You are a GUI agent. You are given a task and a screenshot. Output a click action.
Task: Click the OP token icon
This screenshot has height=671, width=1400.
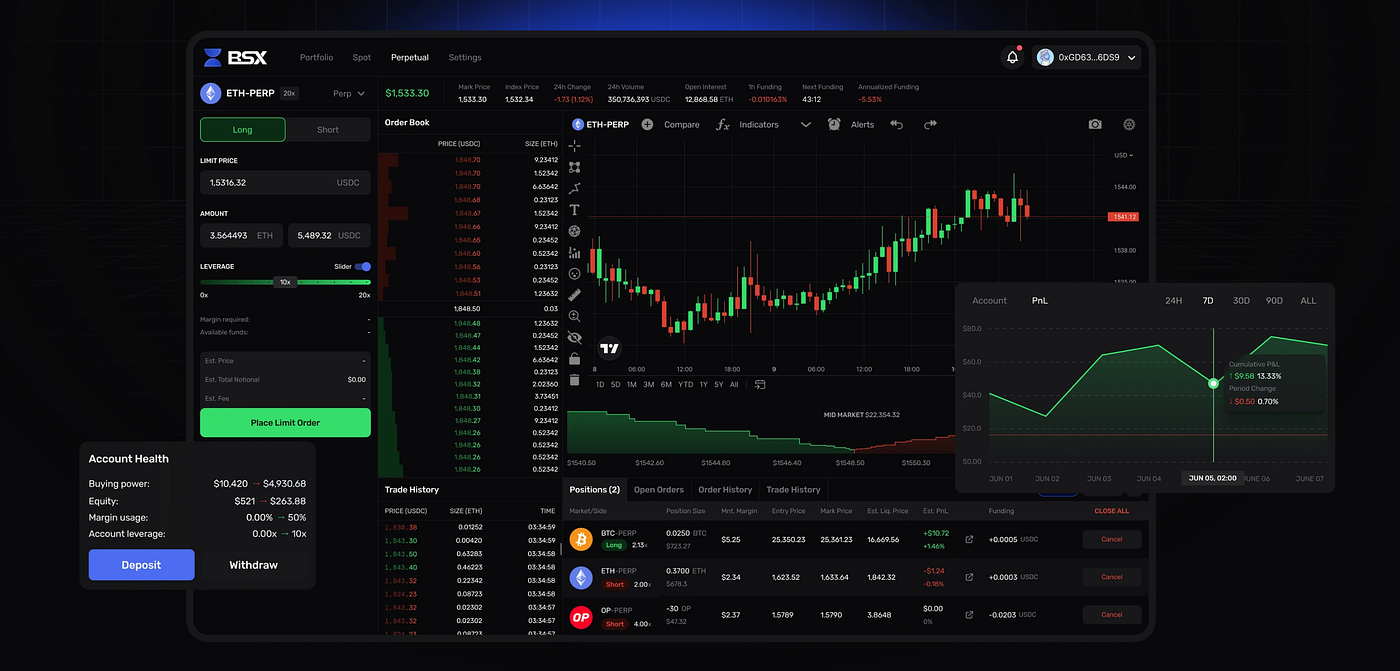tap(581, 617)
